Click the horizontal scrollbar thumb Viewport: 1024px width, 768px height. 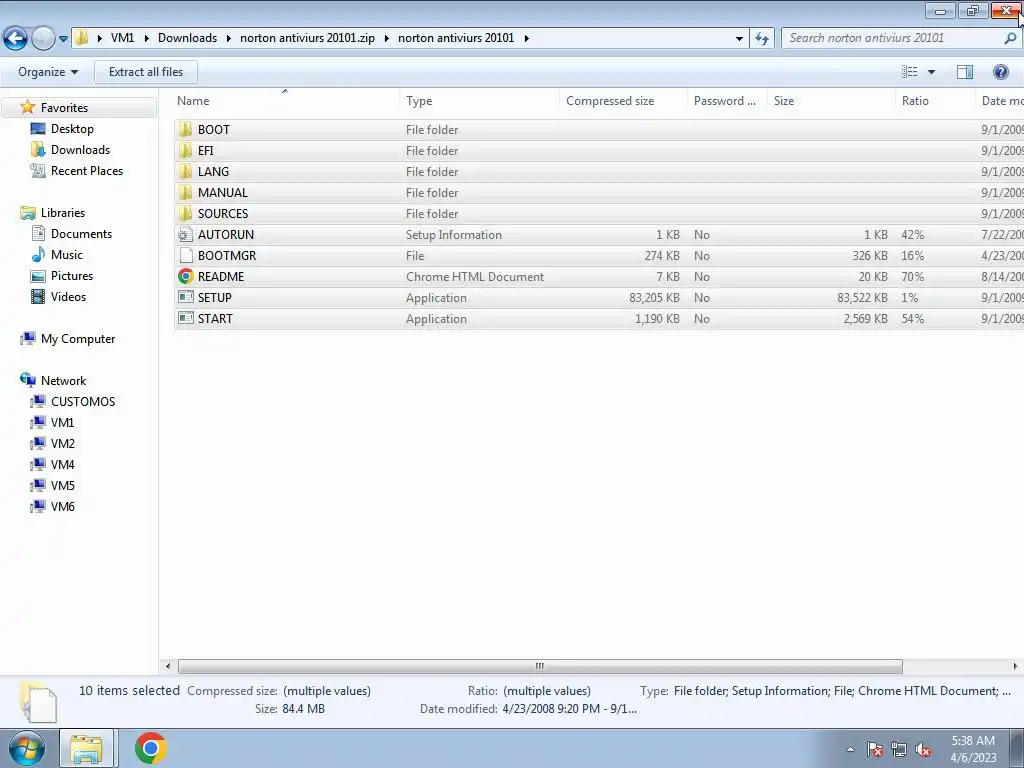point(540,666)
